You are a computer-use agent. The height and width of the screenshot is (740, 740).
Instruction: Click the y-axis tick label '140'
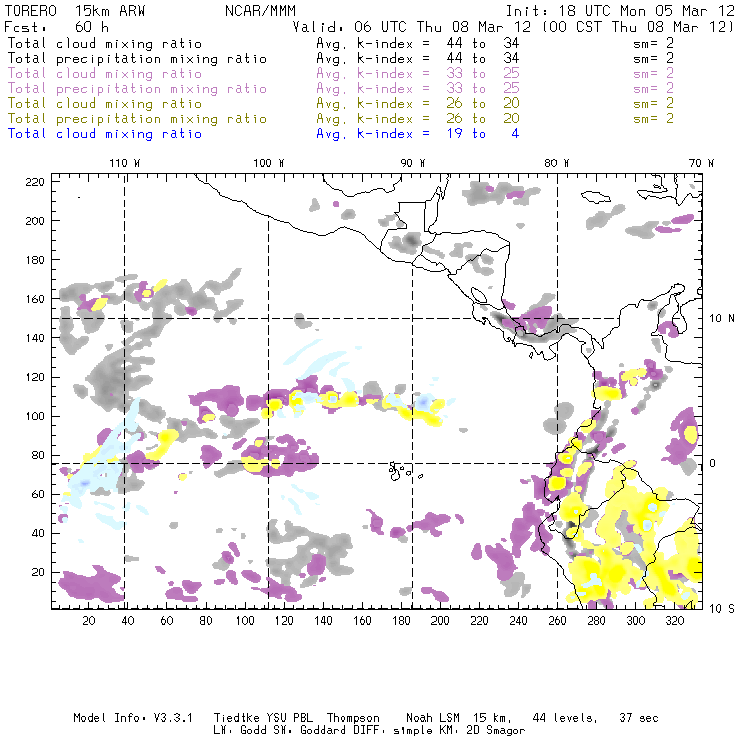point(35,338)
